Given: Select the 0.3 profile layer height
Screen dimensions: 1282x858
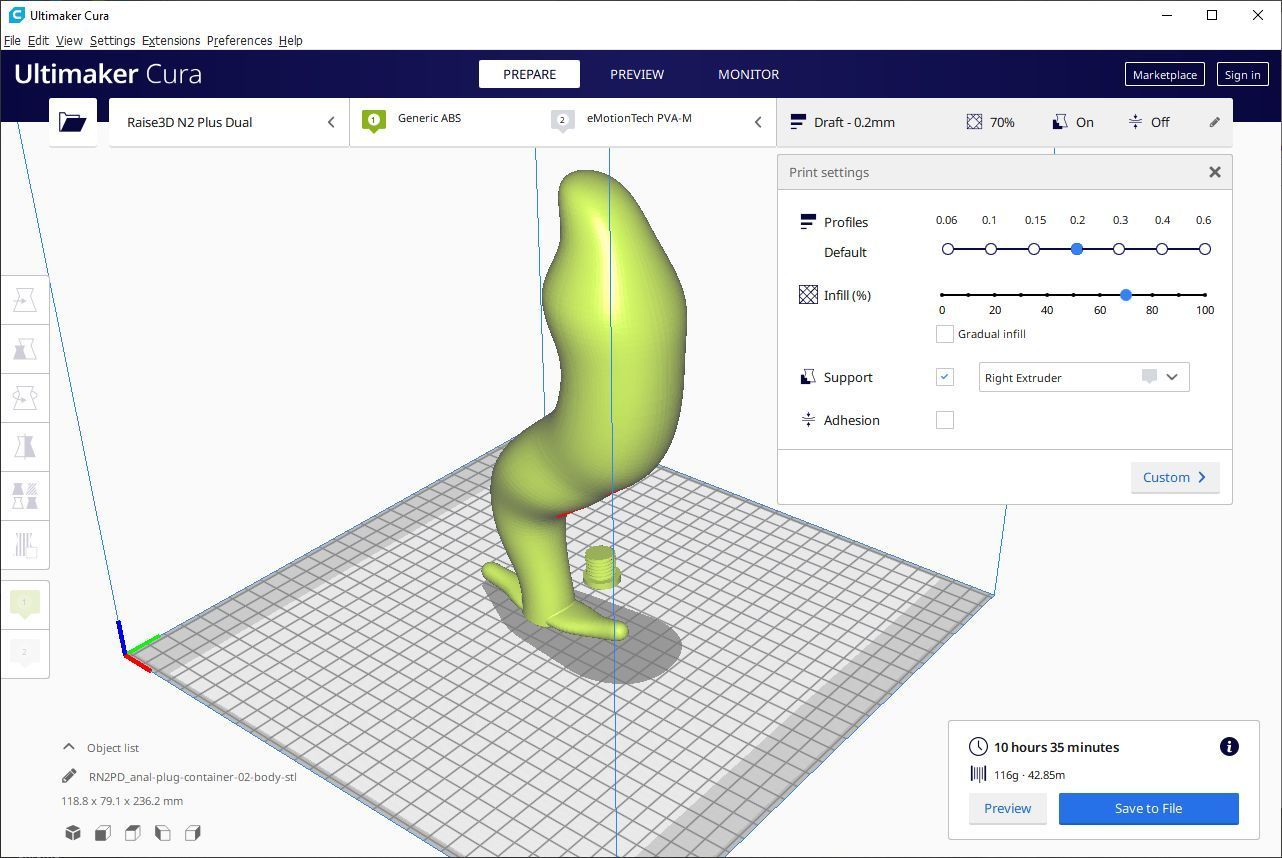Looking at the screenshot, I should coord(1119,249).
